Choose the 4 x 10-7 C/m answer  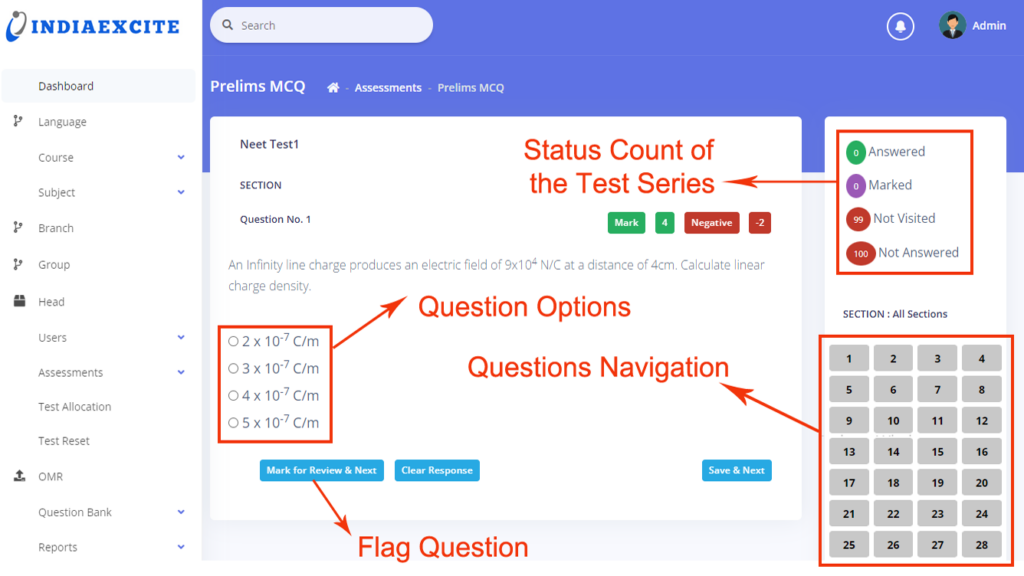[x=233, y=395]
